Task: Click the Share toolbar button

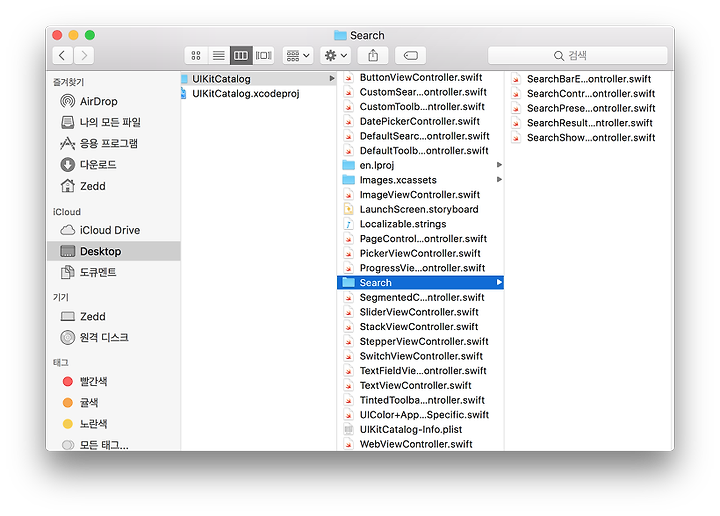Action: (373, 56)
